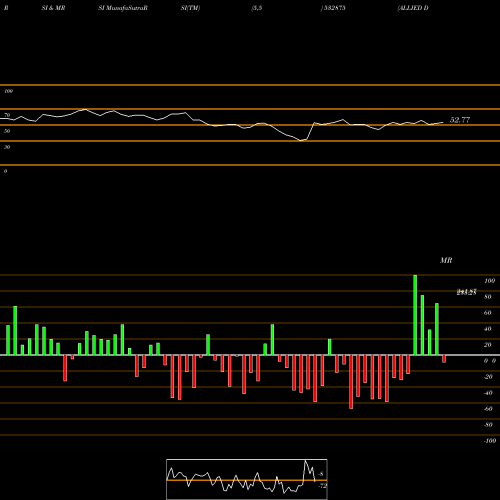Screen dimensions: 500x500
Task: Click the MR axis "-60" label
Action: [488, 409]
